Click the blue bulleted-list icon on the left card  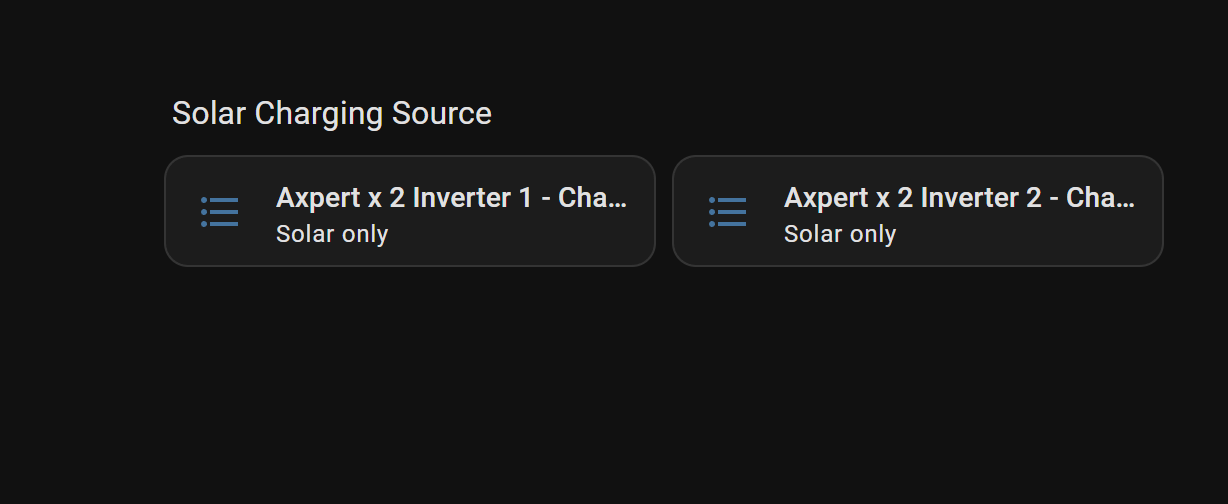220,211
